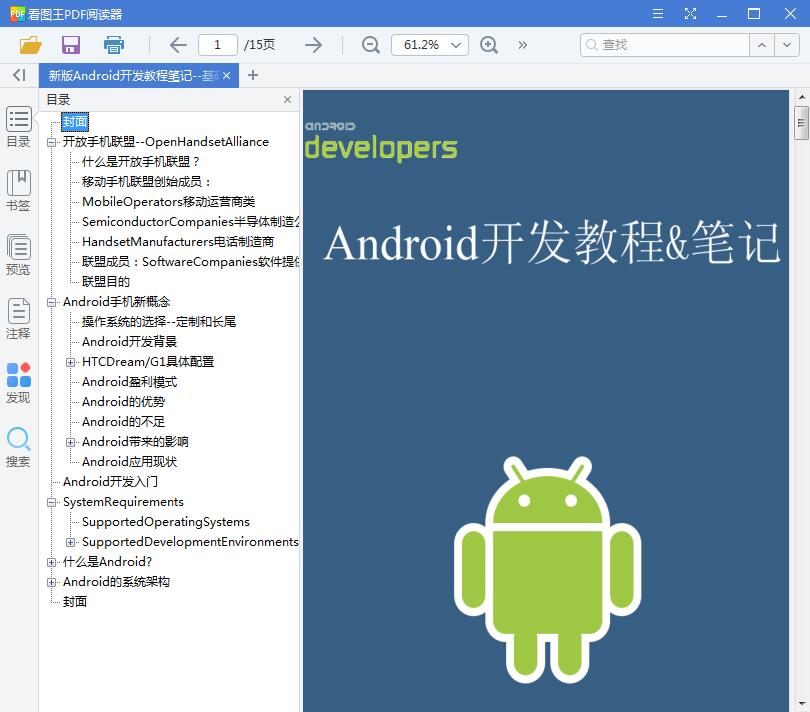
Task: Open a PDF file using the folder icon
Action: point(30,44)
